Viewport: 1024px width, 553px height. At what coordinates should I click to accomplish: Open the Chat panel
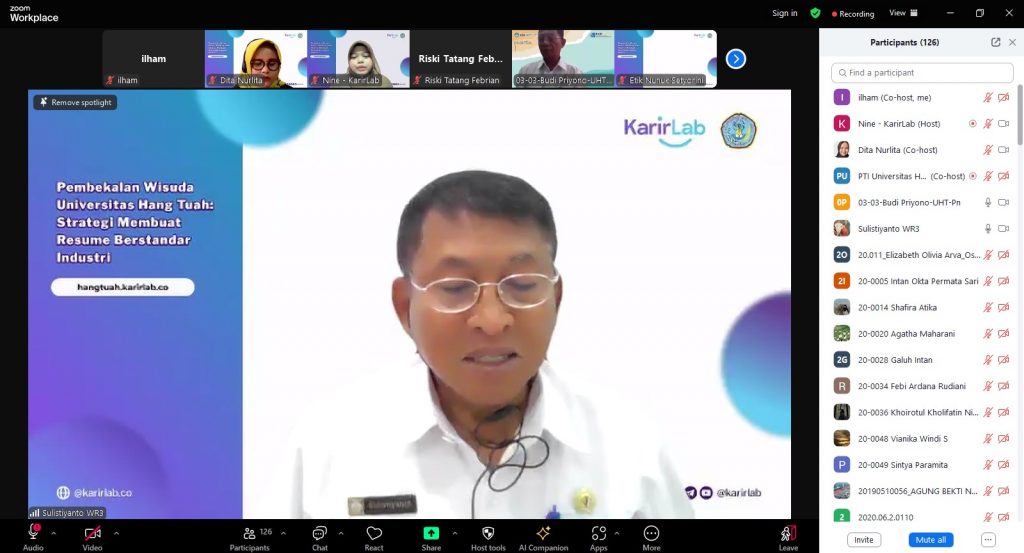pyautogui.click(x=319, y=534)
